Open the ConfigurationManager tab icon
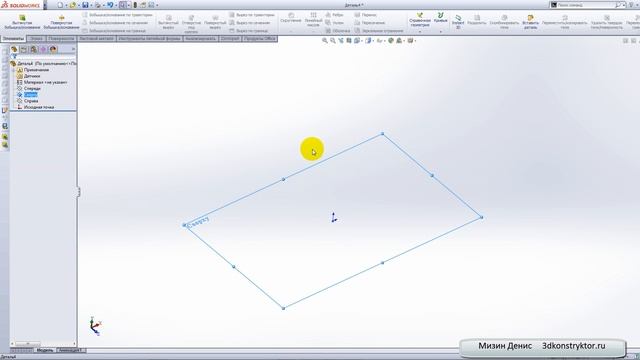Viewport: 640px width, 360px height. (x=34, y=49)
